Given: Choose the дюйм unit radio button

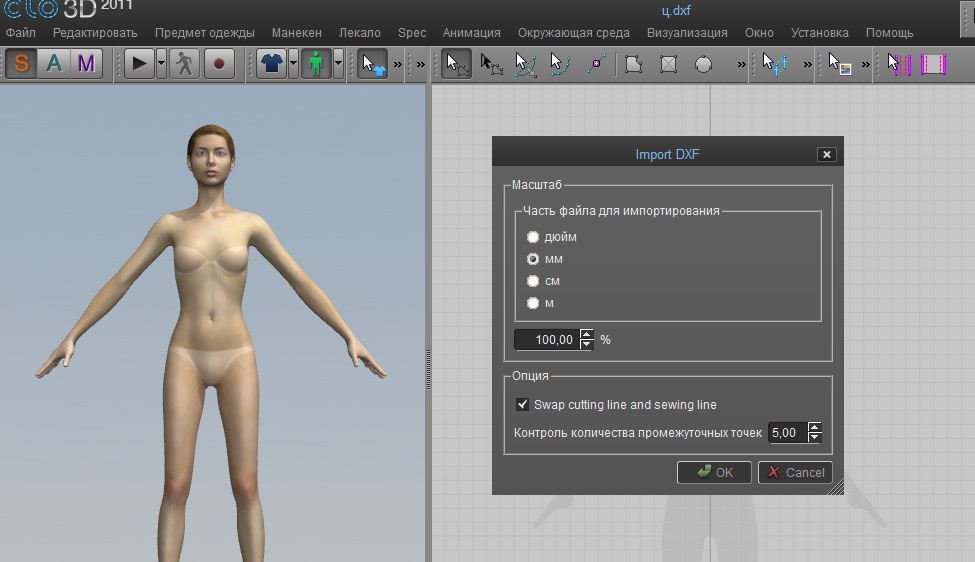Looking at the screenshot, I should [533, 237].
